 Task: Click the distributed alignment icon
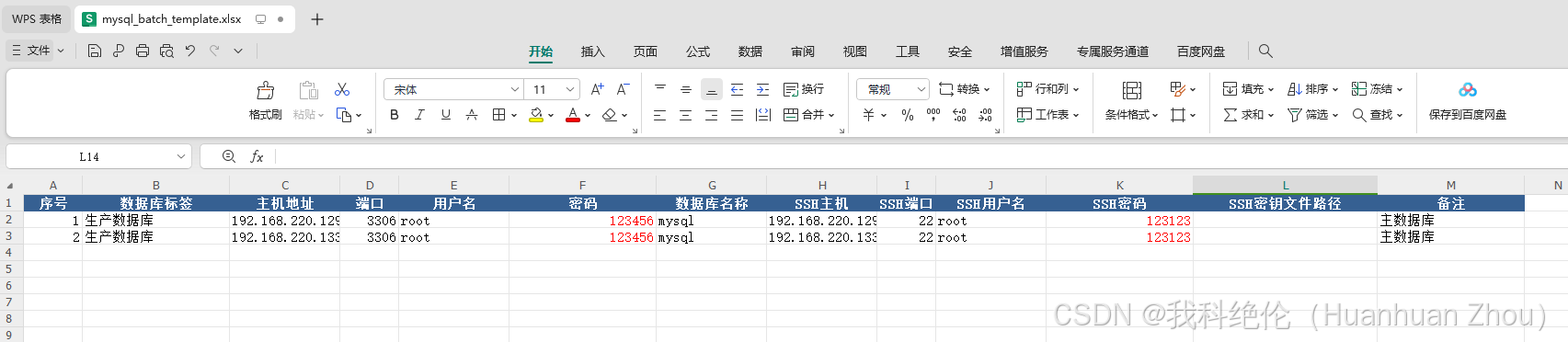click(x=763, y=115)
